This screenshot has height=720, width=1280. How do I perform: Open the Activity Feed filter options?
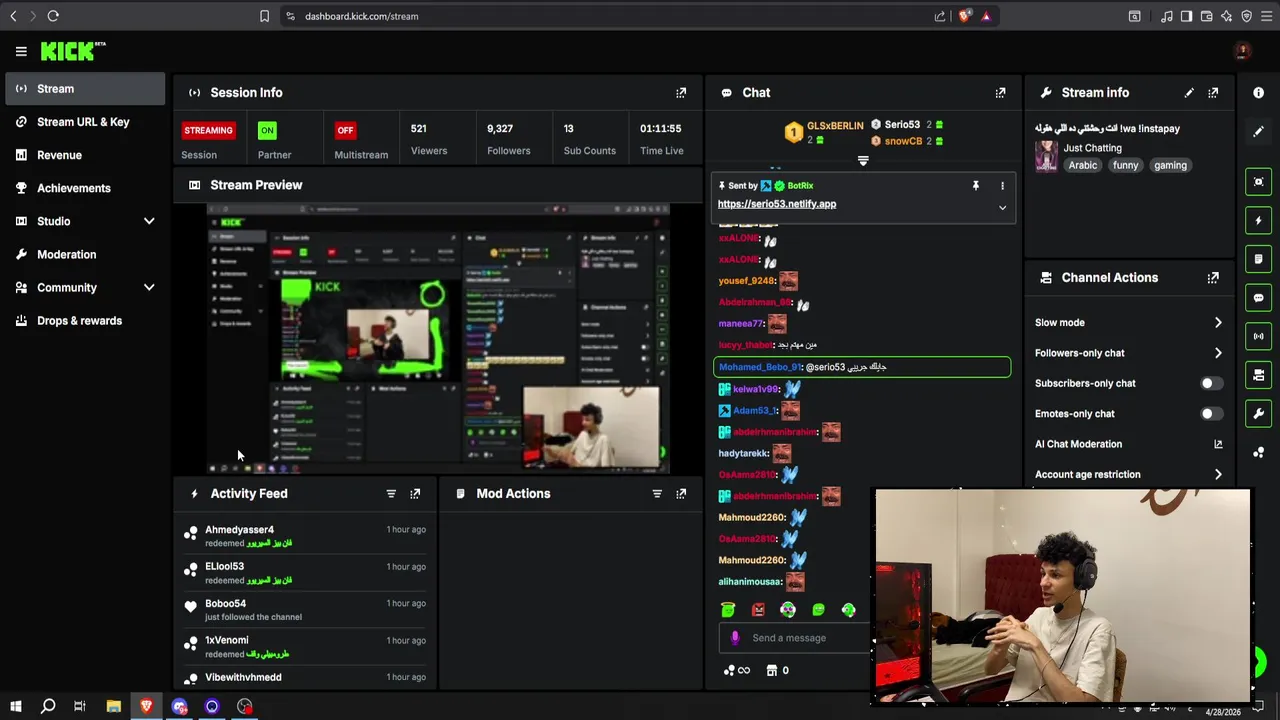tap(391, 493)
